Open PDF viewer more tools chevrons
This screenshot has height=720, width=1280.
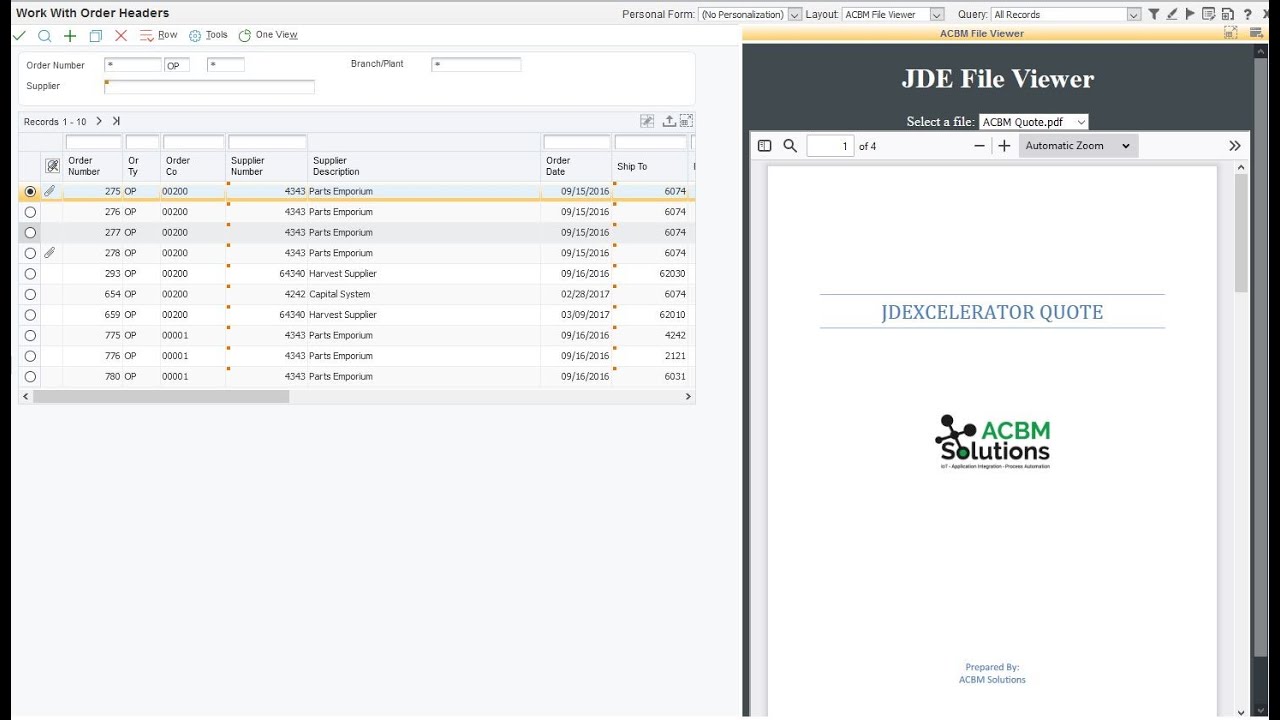point(1235,146)
